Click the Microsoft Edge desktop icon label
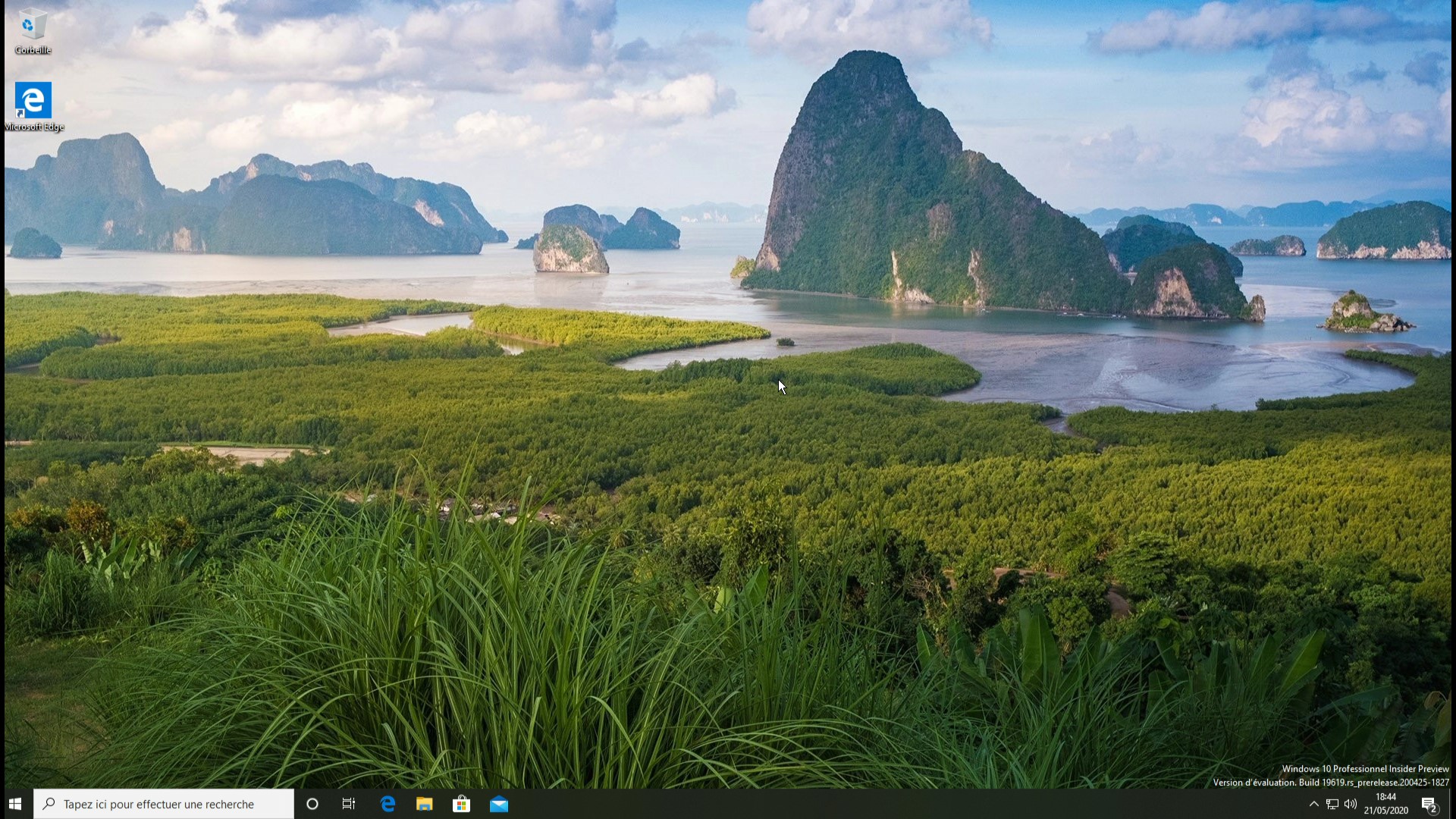The height and width of the screenshot is (819, 1456). click(34, 127)
